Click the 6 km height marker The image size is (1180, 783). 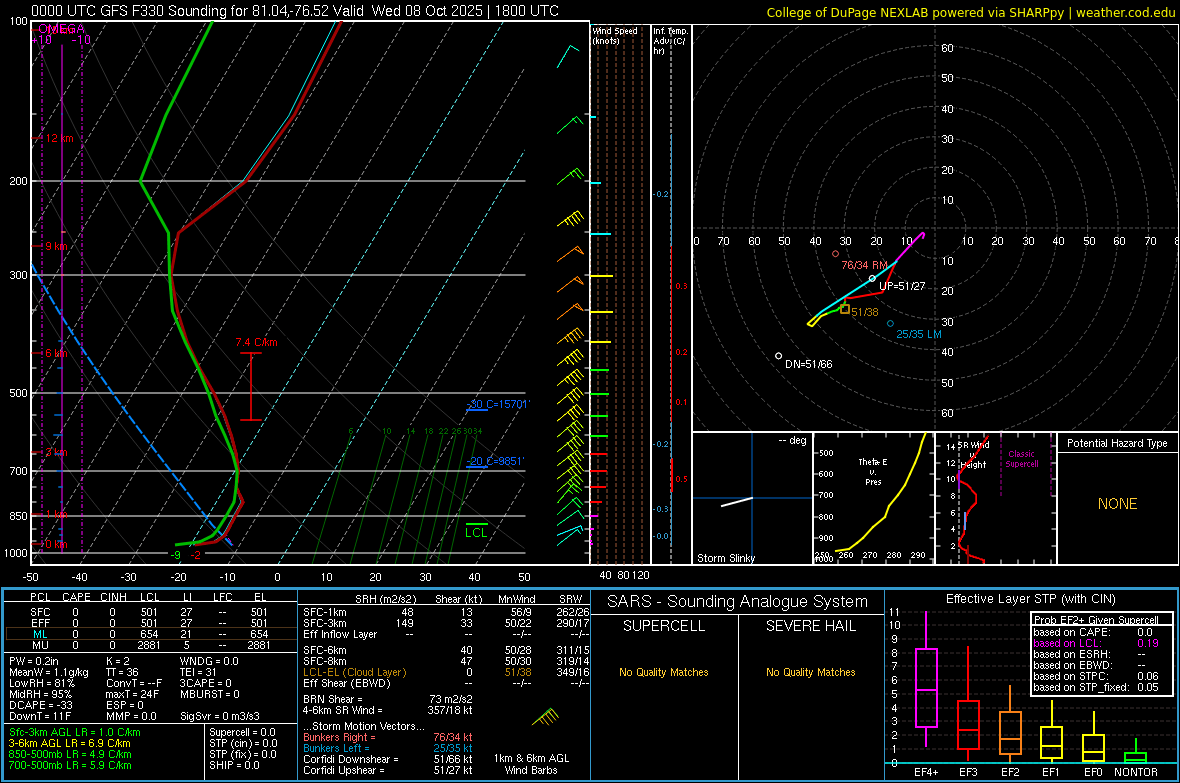tap(56, 353)
